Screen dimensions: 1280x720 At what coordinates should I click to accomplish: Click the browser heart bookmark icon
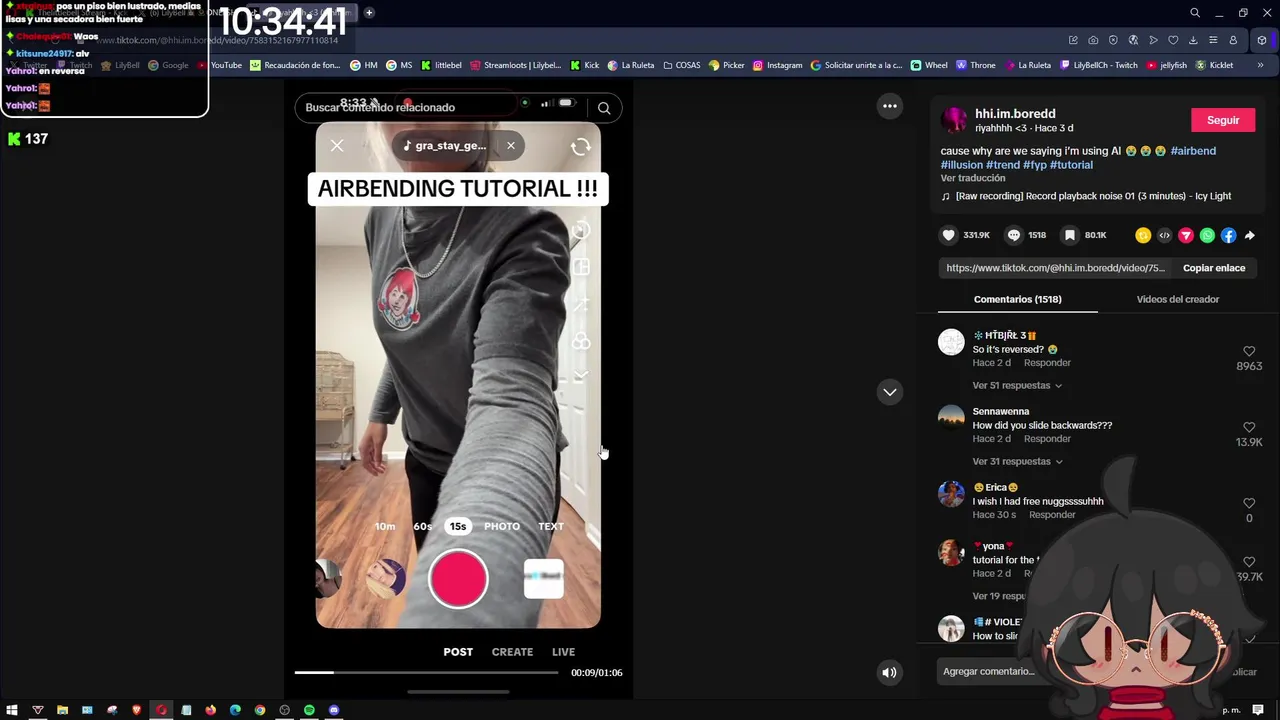click(x=1173, y=40)
